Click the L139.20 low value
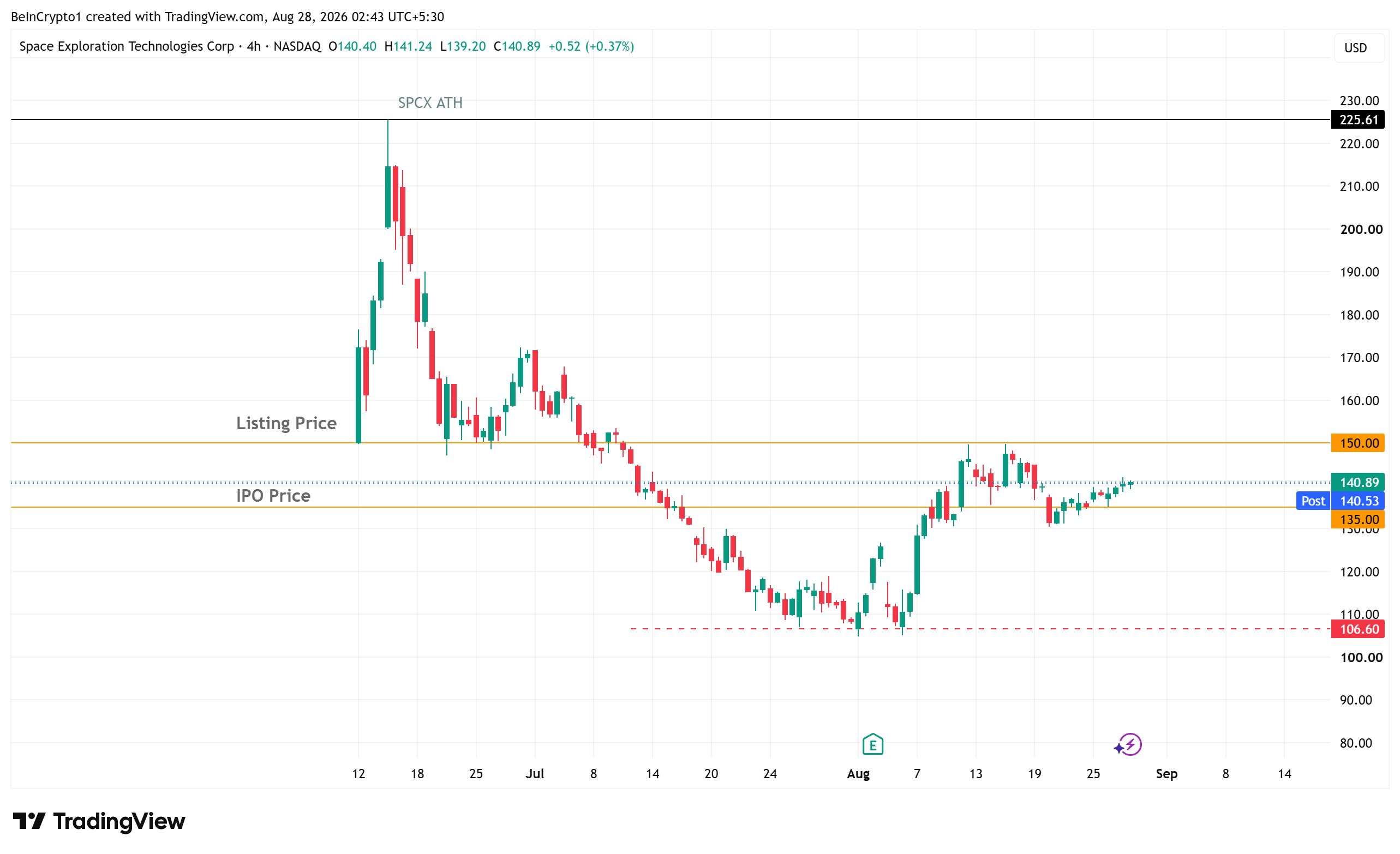 463,46
